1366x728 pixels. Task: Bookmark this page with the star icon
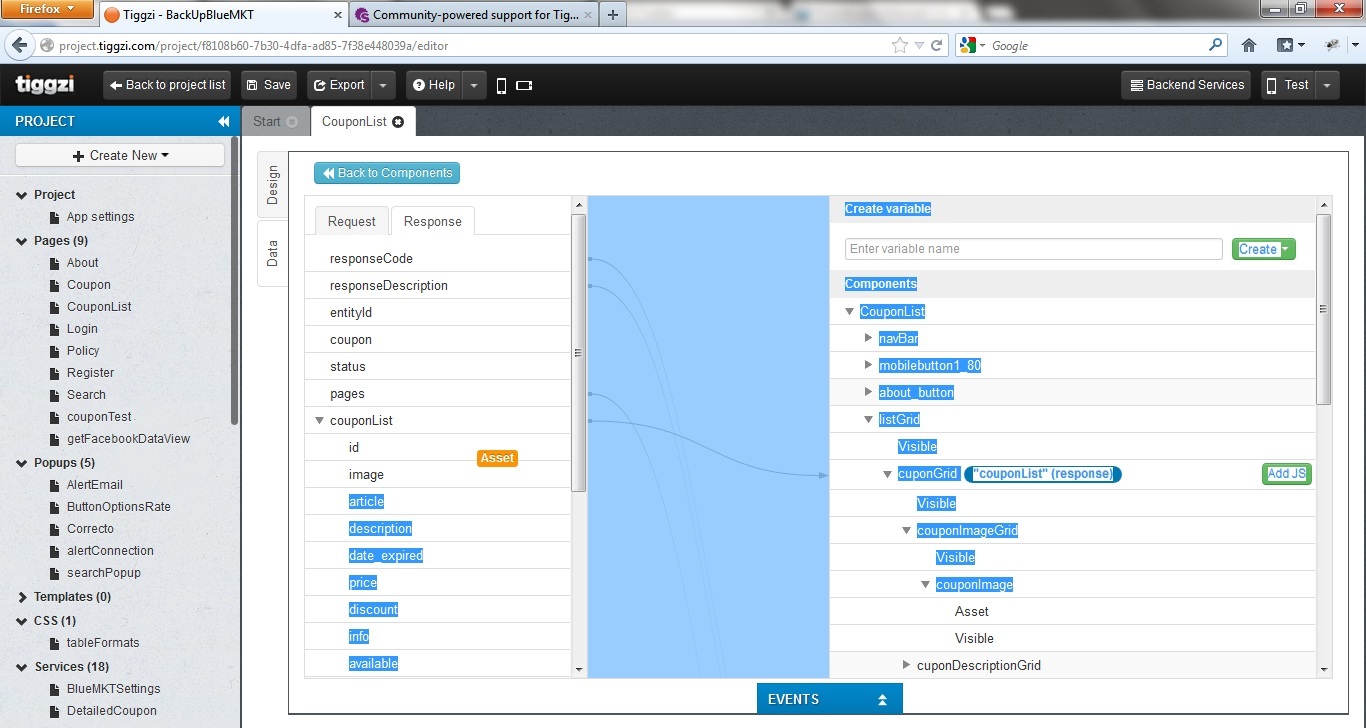coord(900,45)
